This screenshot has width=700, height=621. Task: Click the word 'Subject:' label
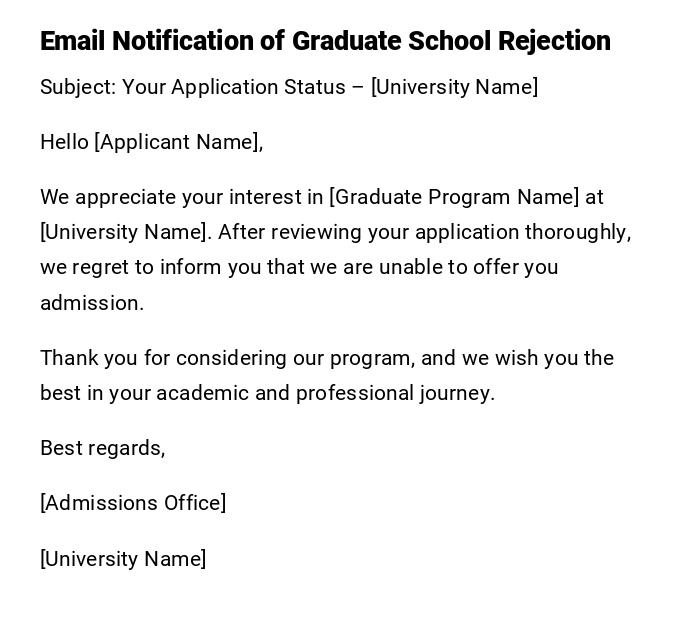[x=78, y=87]
